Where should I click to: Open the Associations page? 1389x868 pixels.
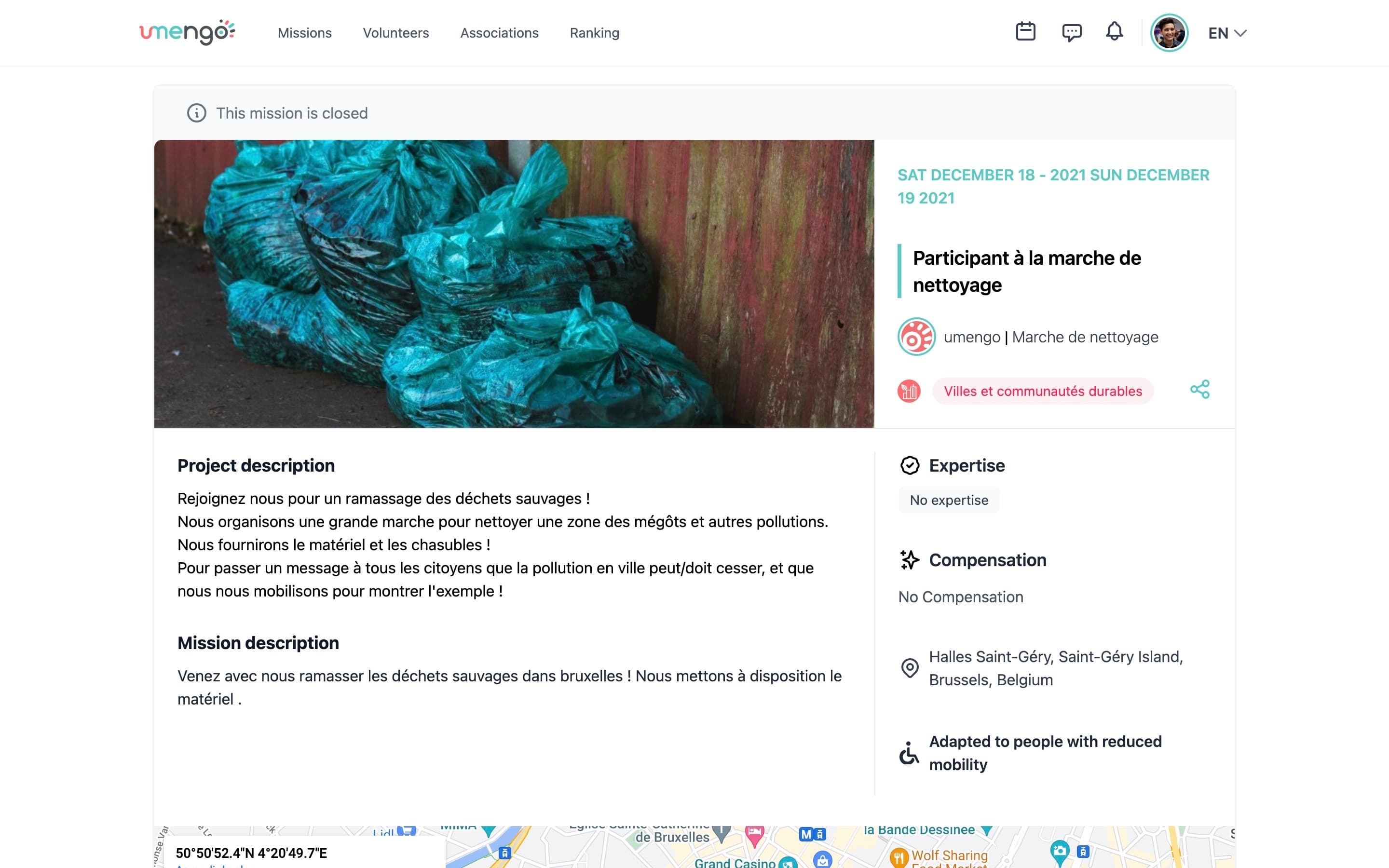click(499, 33)
